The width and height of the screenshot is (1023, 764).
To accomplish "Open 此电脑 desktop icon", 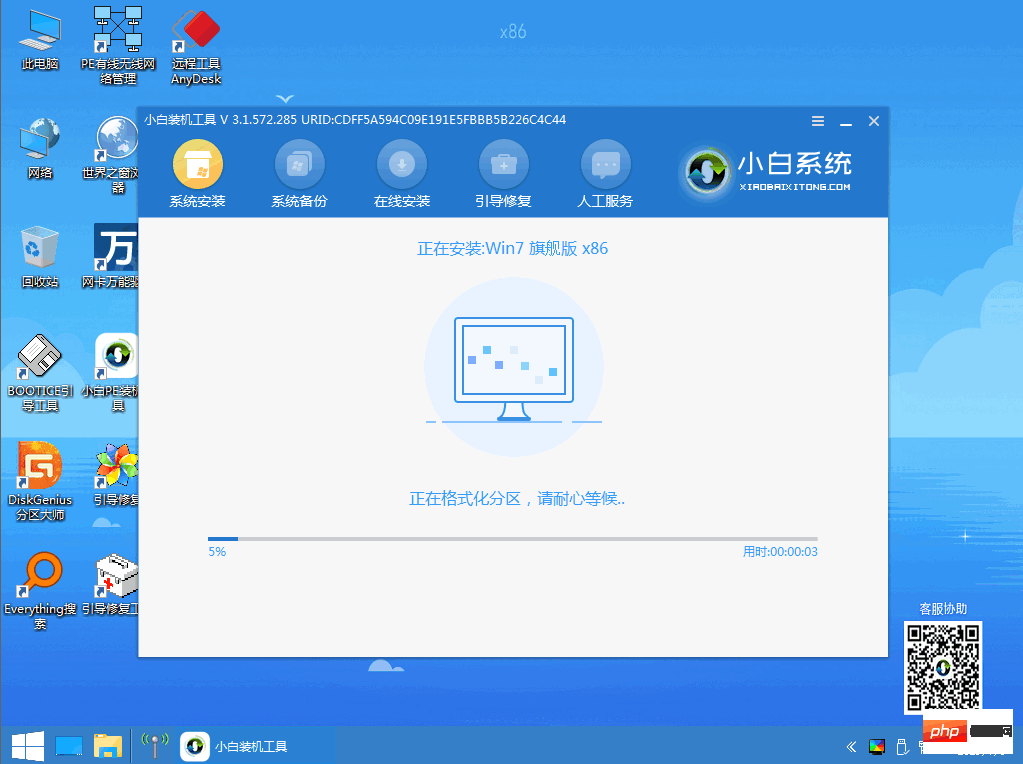I will pyautogui.click(x=40, y=40).
